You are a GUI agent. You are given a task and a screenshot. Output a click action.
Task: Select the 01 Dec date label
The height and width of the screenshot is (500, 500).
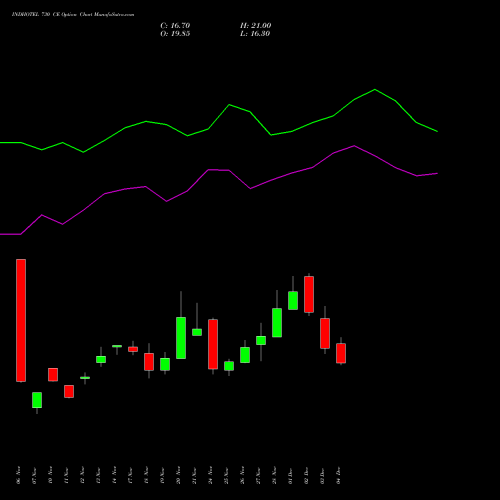[x=290, y=475]
